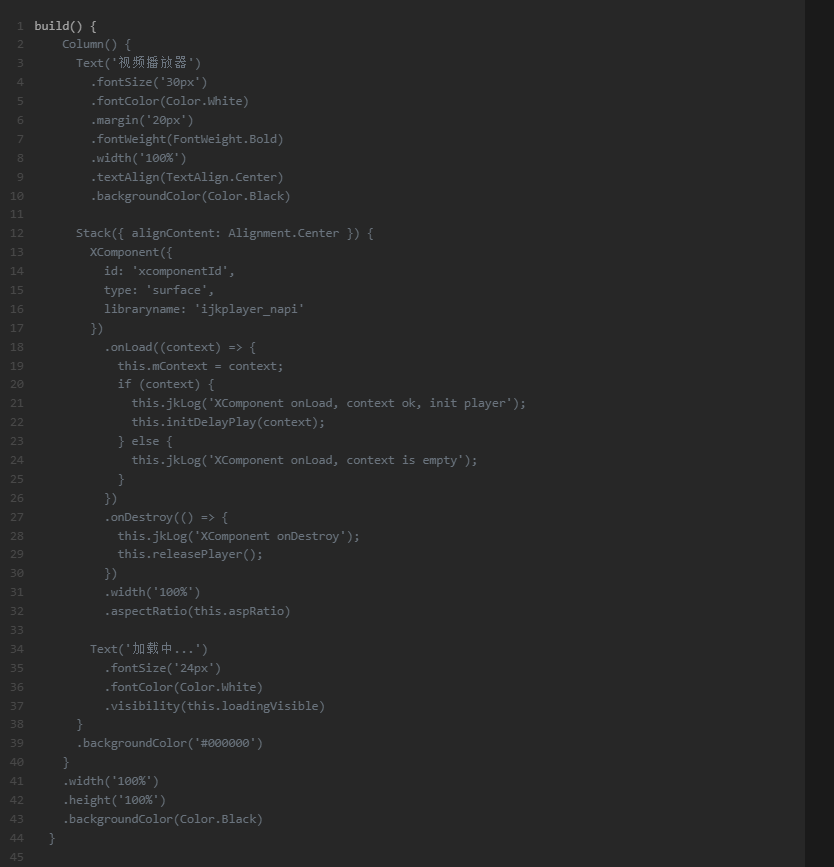The image size is (834, 867).
Task: Click backgroundColor('#000000') on line 39
Action: 169,743
